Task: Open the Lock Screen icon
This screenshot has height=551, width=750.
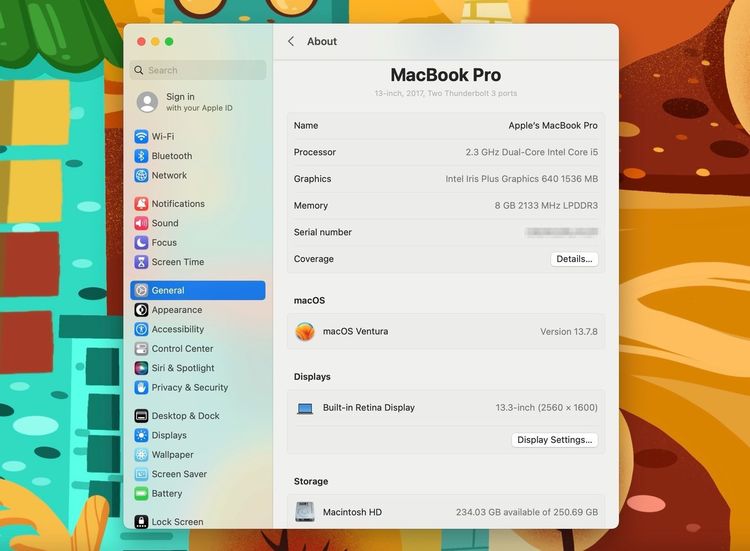Action: [141, 522]
